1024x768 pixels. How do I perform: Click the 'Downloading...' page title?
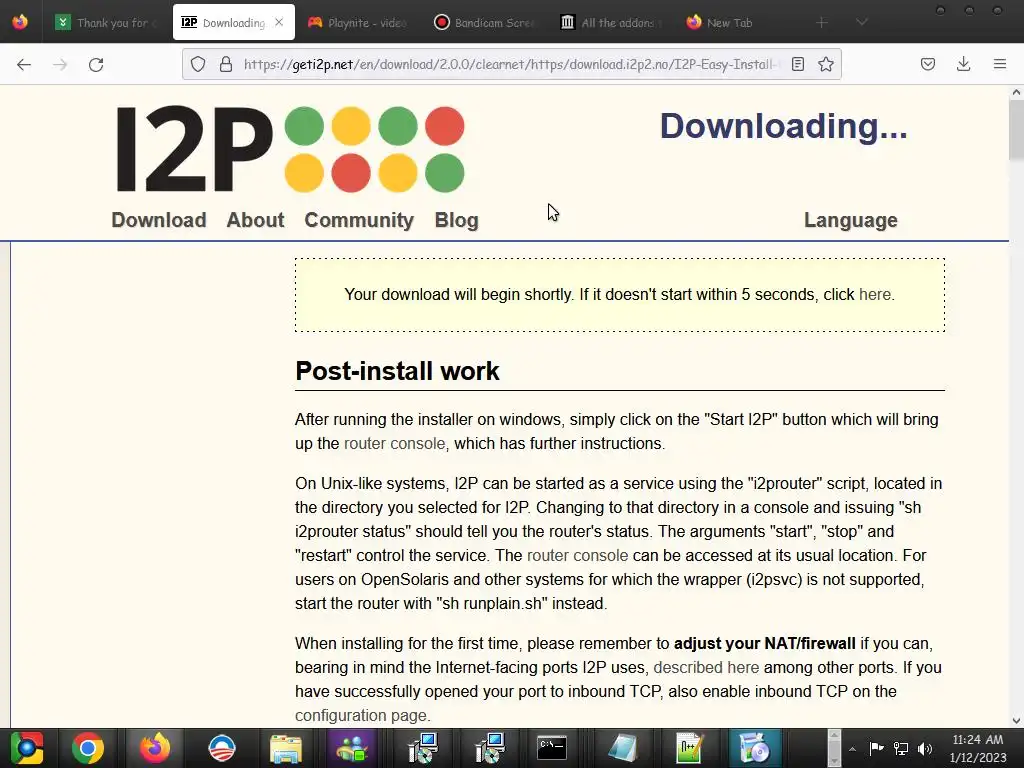click(783, 126)
